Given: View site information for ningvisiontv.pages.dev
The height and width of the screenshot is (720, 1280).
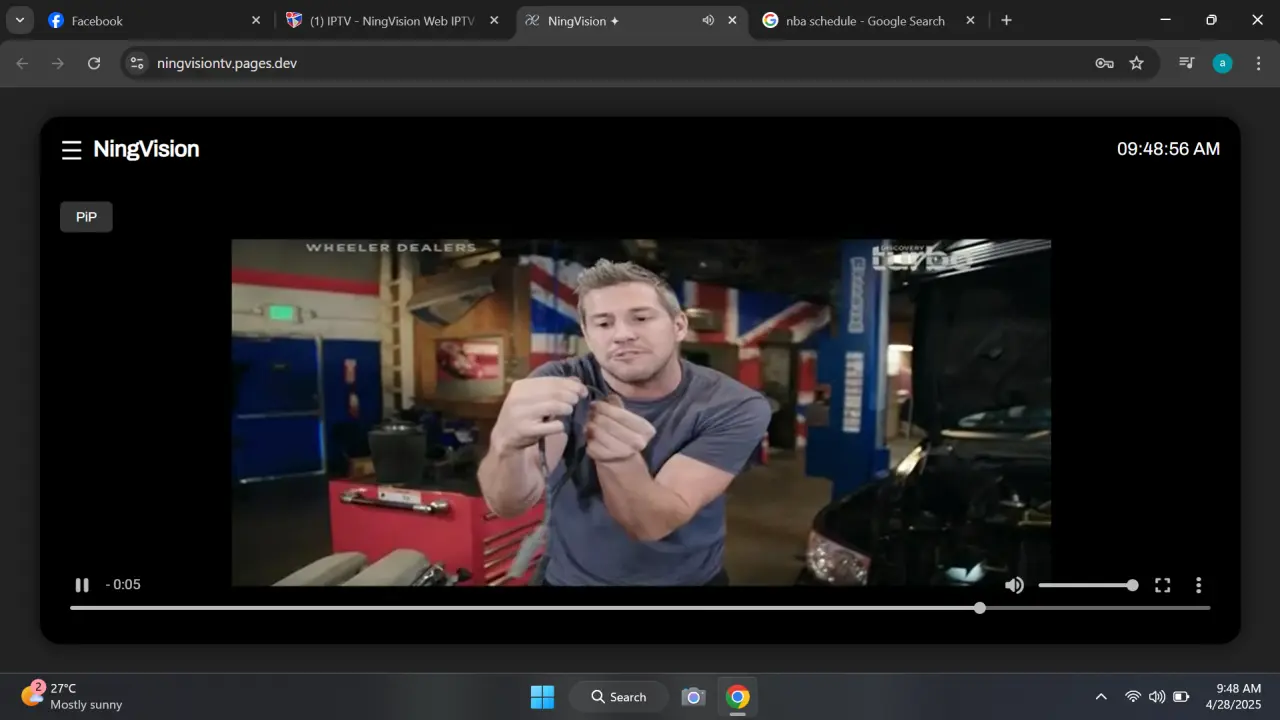Looking at the screenshot, I should (137, 63).
